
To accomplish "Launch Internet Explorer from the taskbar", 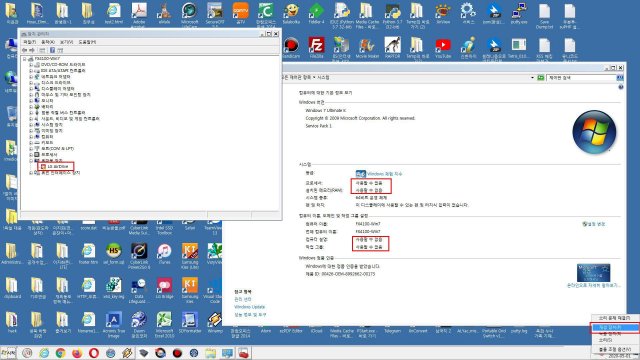I will click(x=44, y=353).
